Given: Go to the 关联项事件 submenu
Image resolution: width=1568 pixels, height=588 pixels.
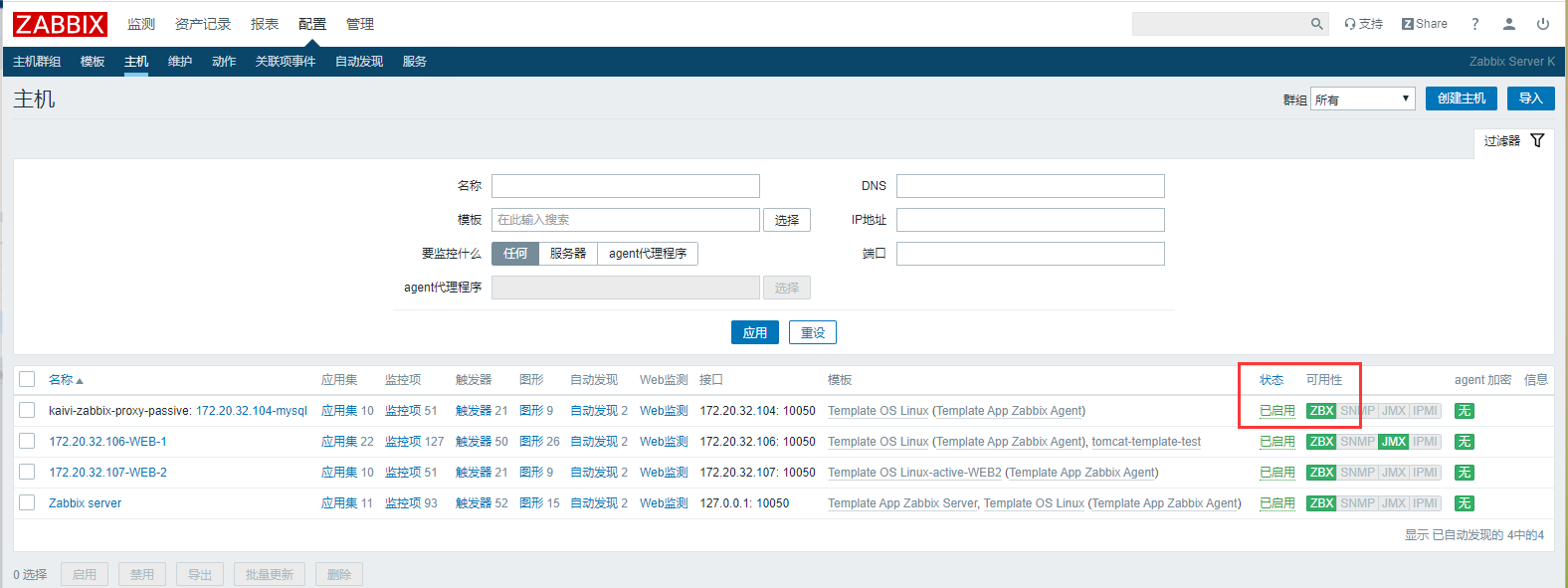Looking at the screenshot, I should click(286, 62).
